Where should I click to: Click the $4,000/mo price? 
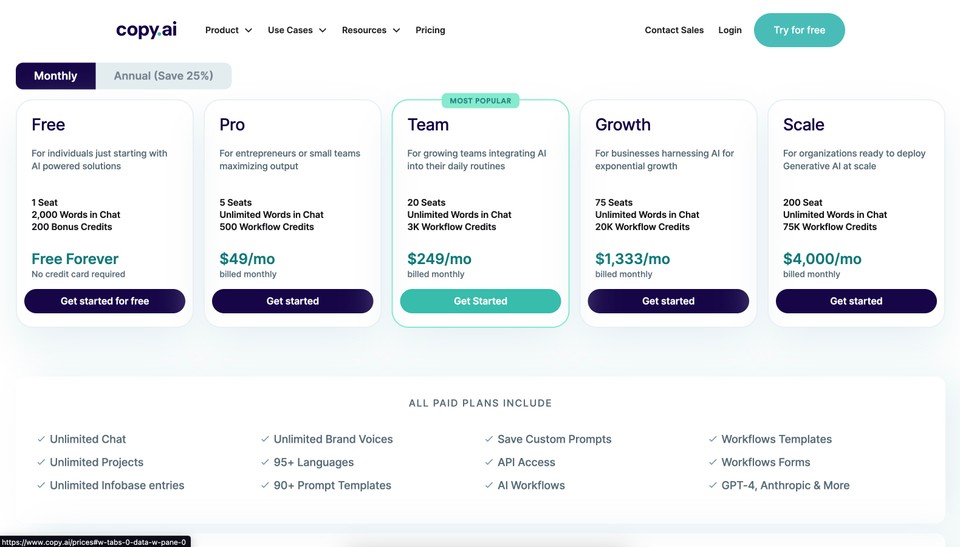click(822, 258)
